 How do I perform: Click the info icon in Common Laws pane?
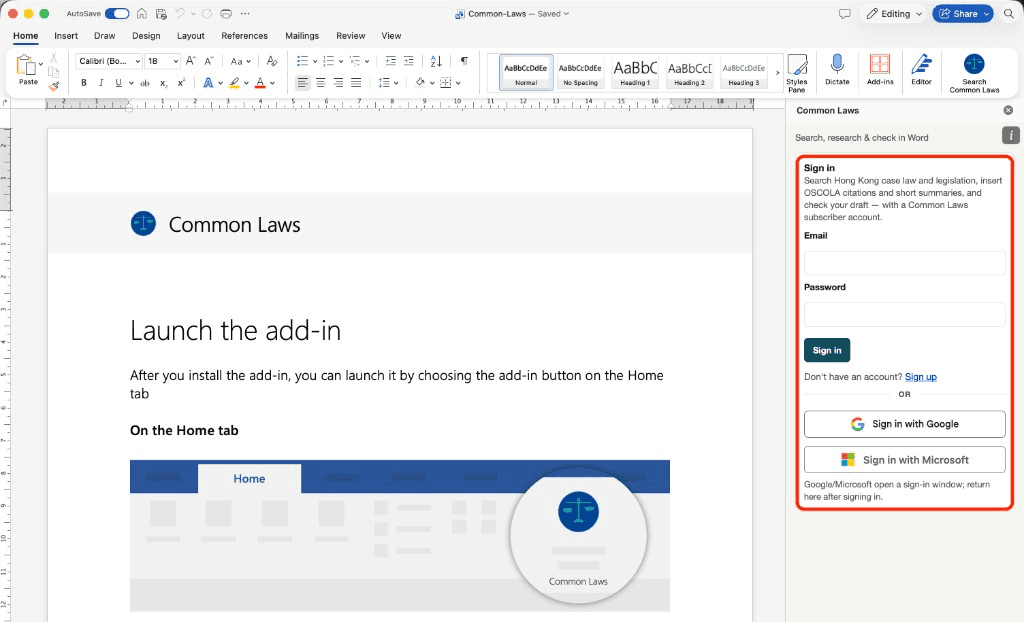click(x=1010, y=135)
